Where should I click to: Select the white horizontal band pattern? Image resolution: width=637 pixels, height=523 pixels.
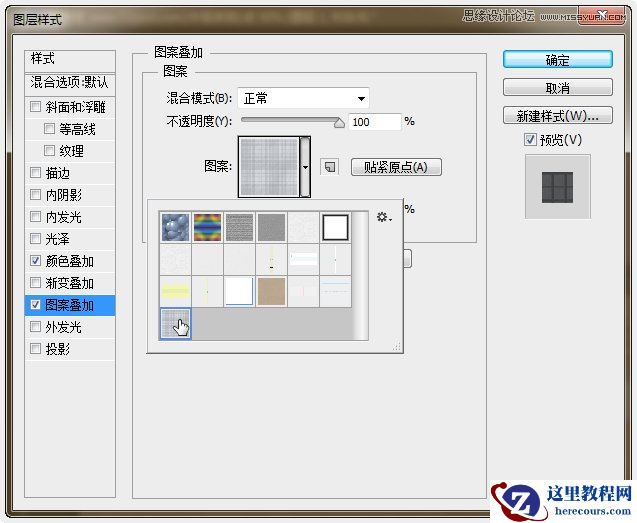click(303, 259)
